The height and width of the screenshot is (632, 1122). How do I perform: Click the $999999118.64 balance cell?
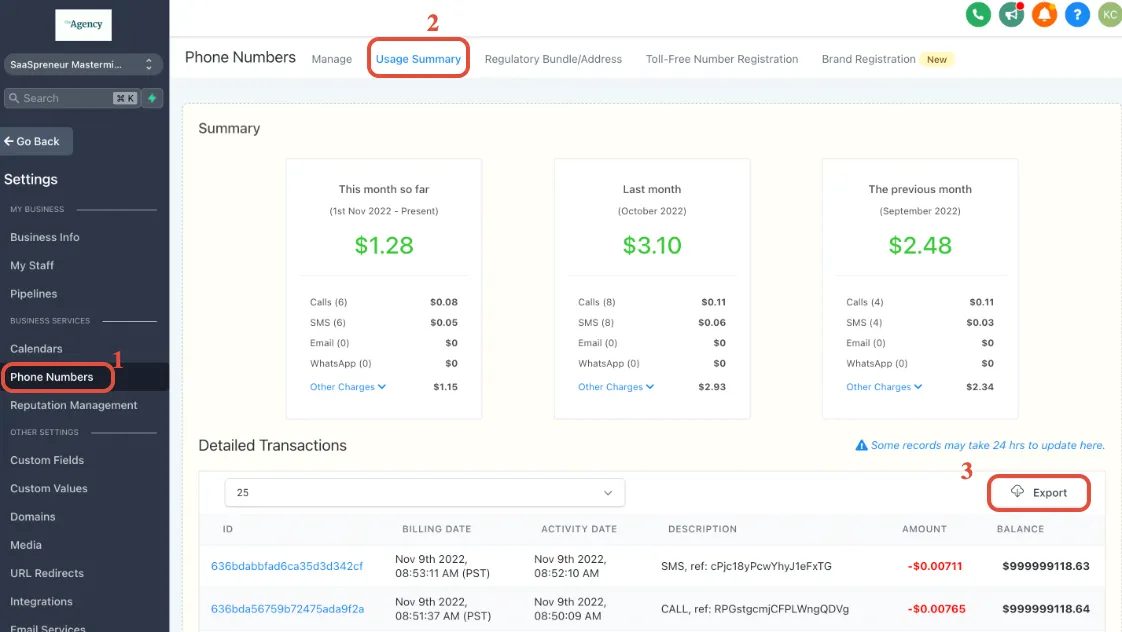pos(1045,609)
